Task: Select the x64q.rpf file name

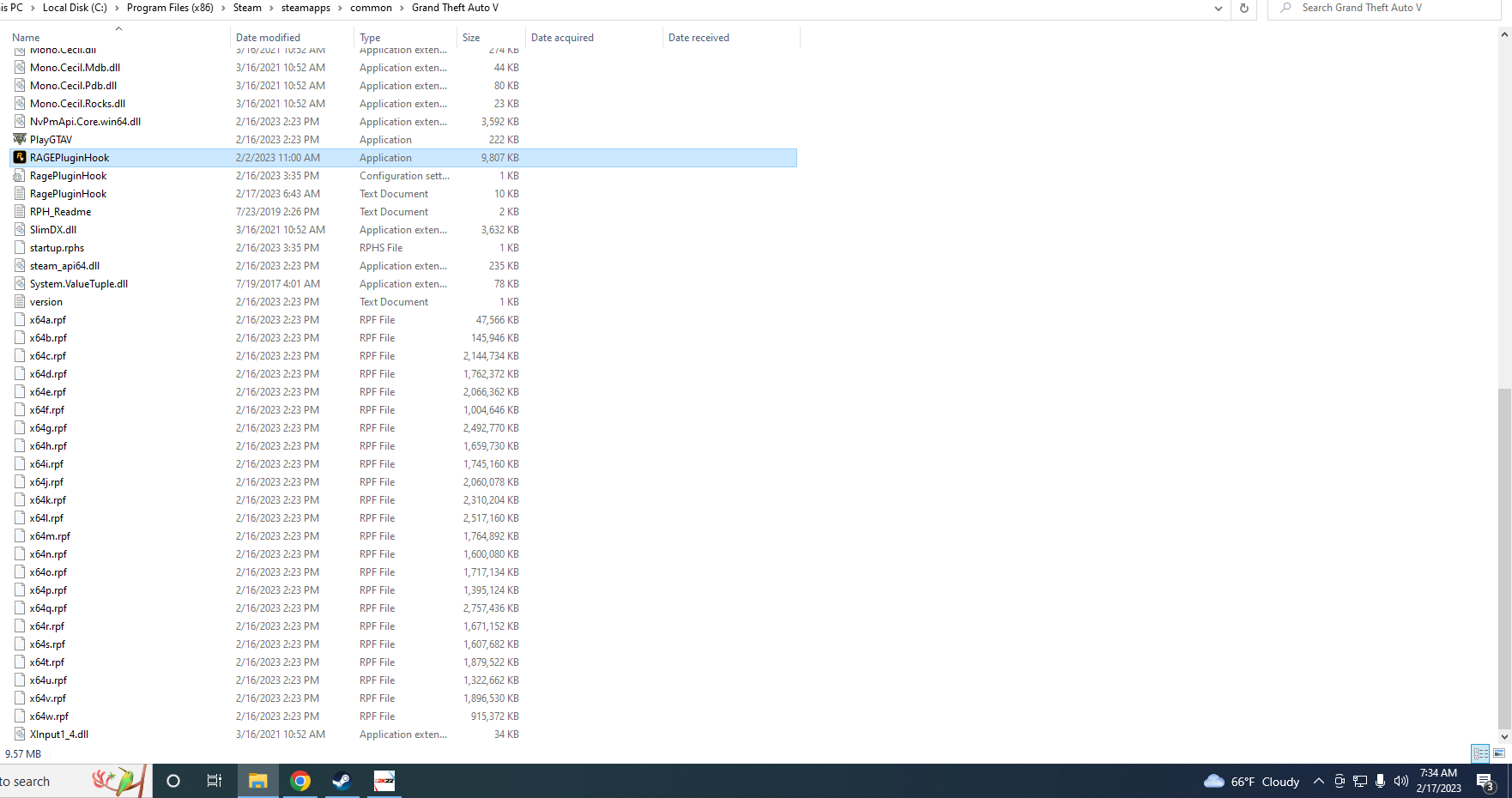Action: [x=48, y=608]
